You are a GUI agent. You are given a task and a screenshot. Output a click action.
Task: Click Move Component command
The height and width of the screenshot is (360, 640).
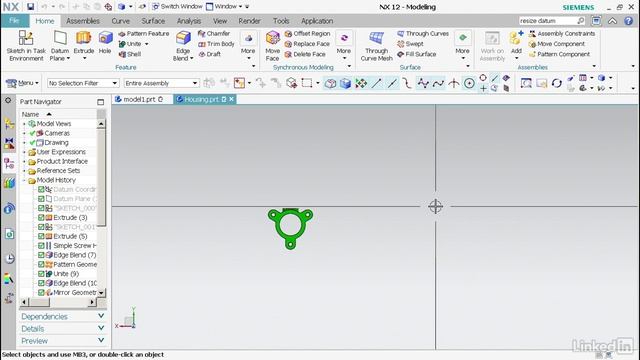pos(557,44)
